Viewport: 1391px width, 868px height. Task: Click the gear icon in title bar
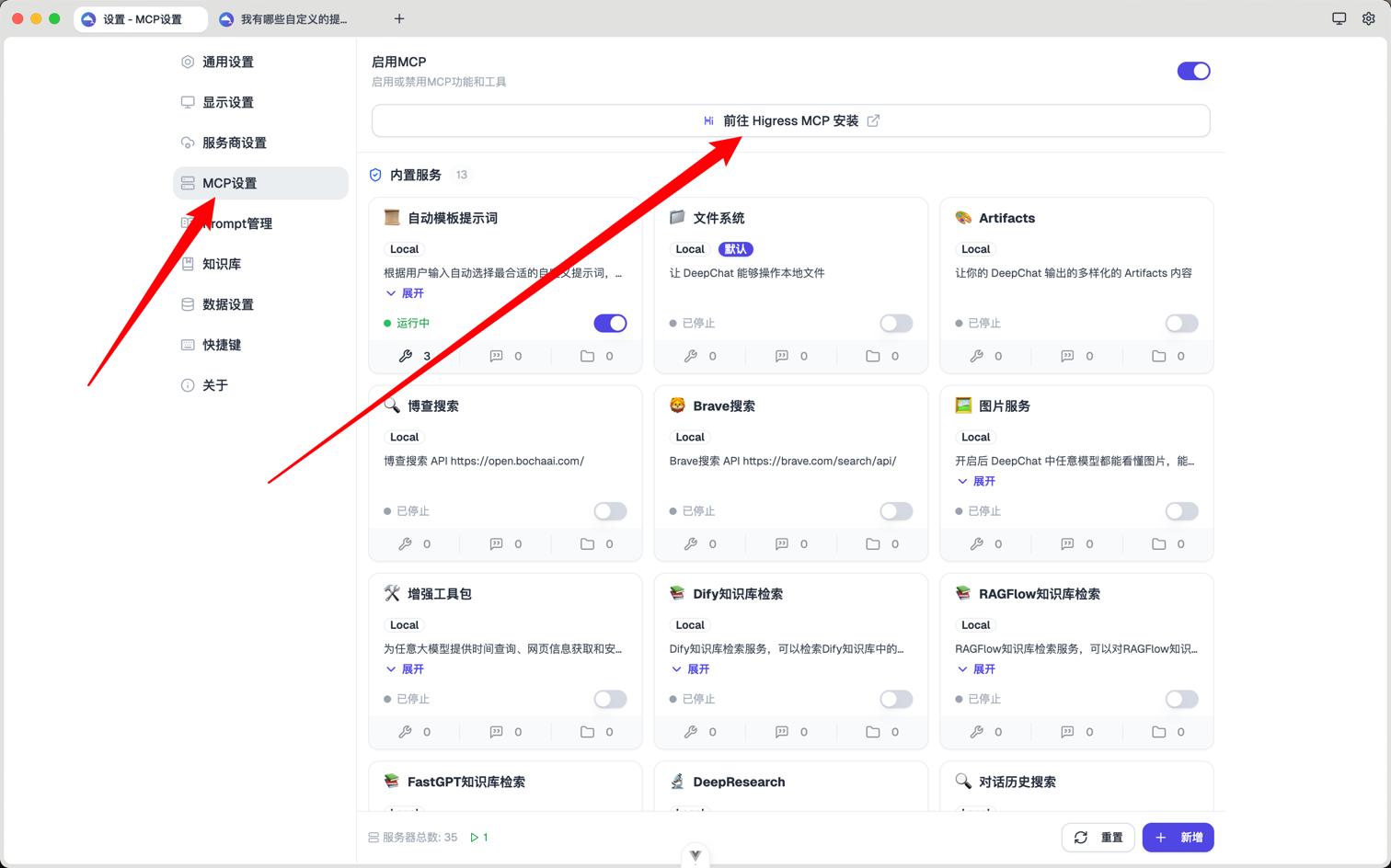point(1369,18)
